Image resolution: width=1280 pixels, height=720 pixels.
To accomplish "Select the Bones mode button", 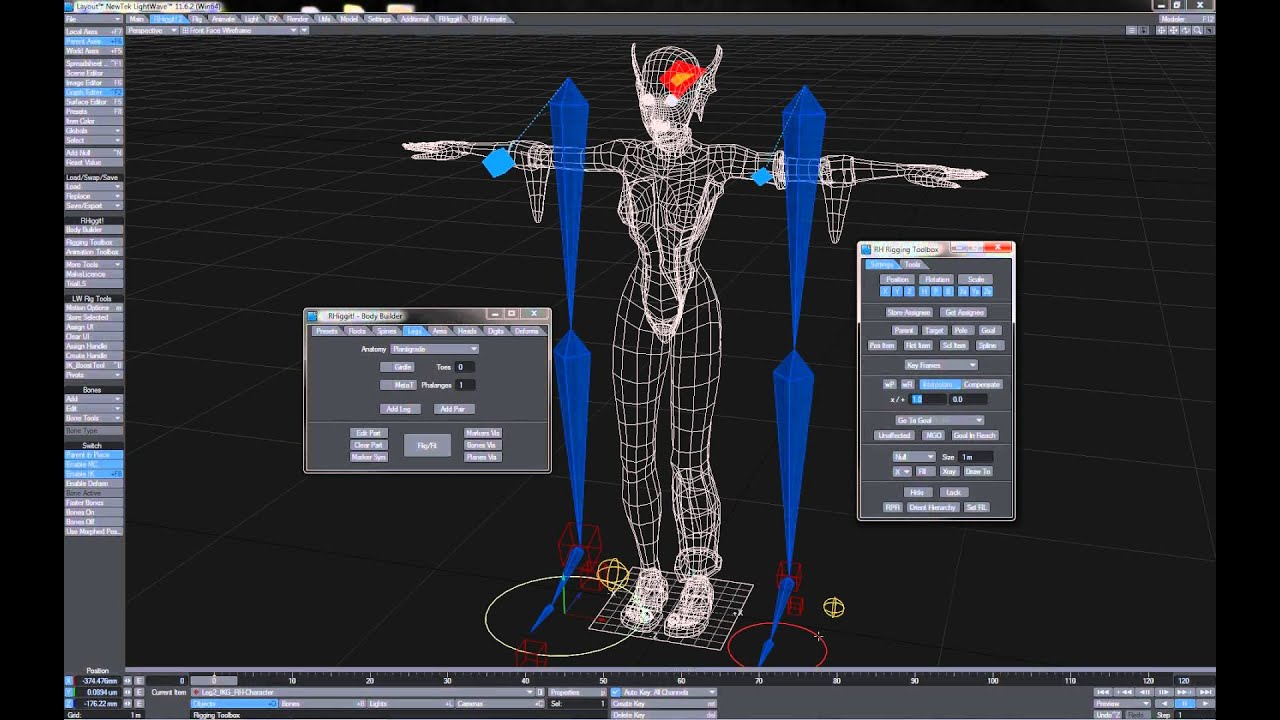I will (323, 704).
